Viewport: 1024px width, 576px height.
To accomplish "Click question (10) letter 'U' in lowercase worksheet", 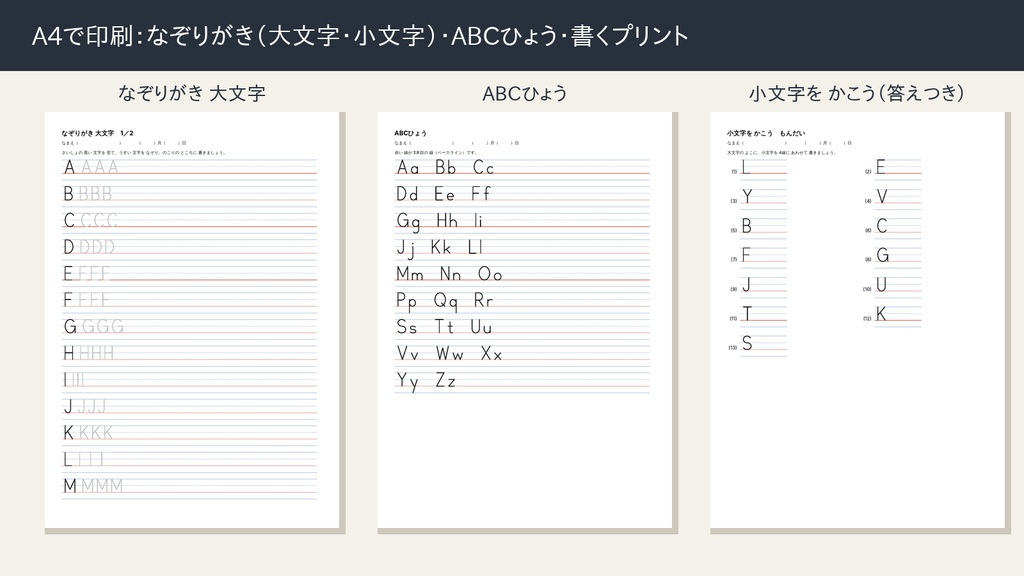I will pyautogui.click(x=881, y=285).
